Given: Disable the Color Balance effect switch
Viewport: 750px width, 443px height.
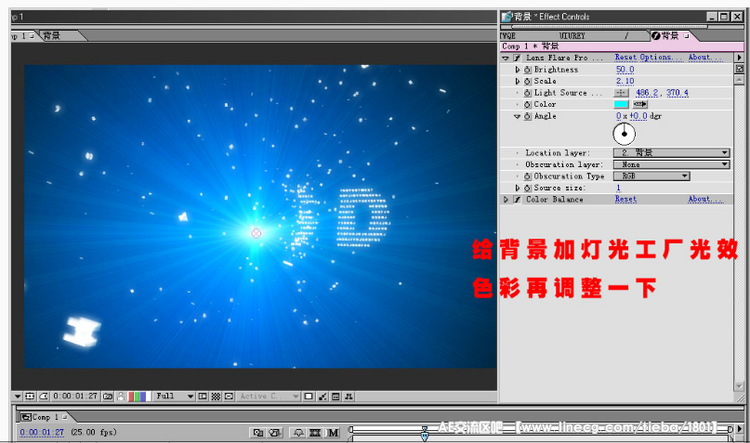Looking at the screenshot, I should pos(517,199).
